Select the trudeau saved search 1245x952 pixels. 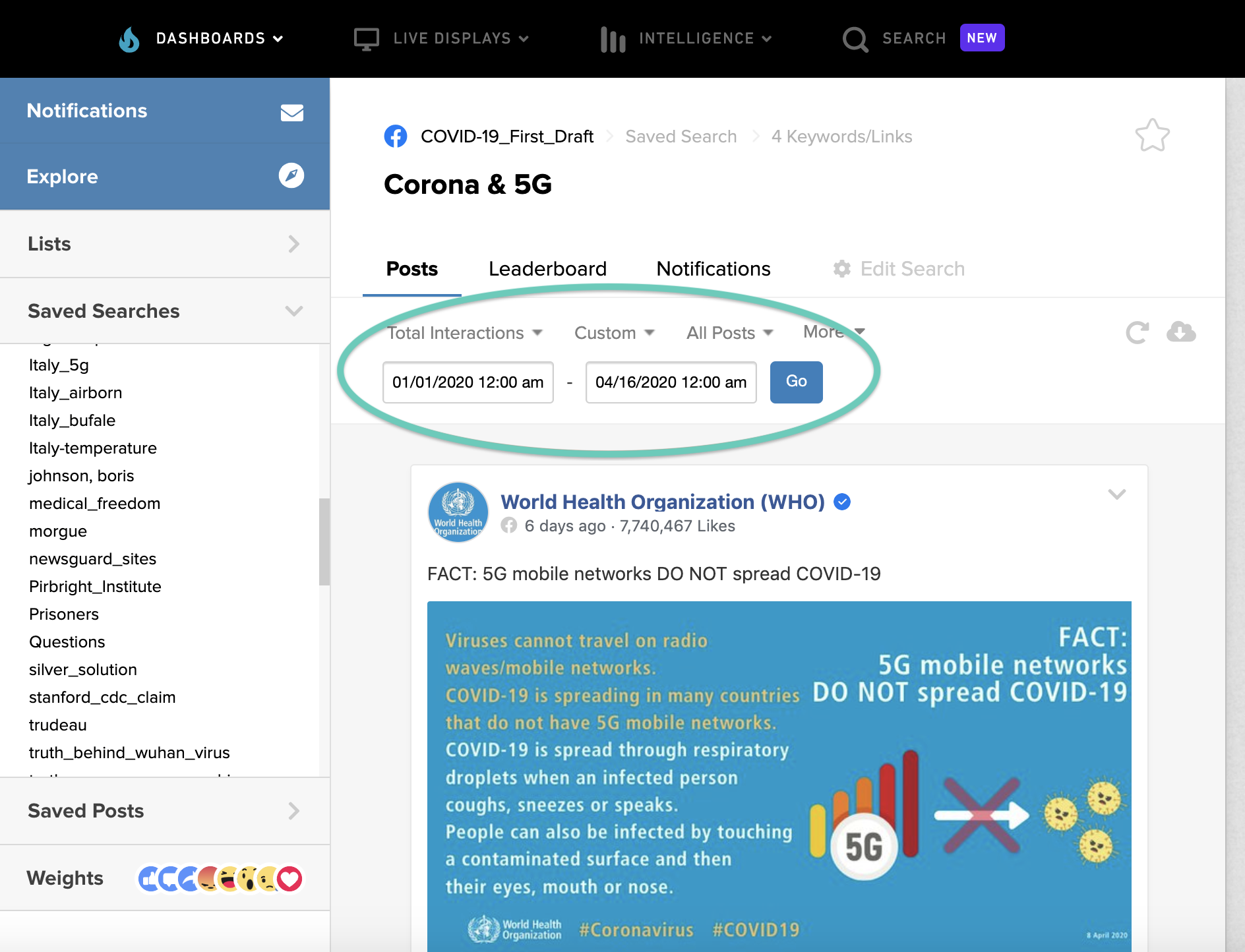tap(57, 725)
